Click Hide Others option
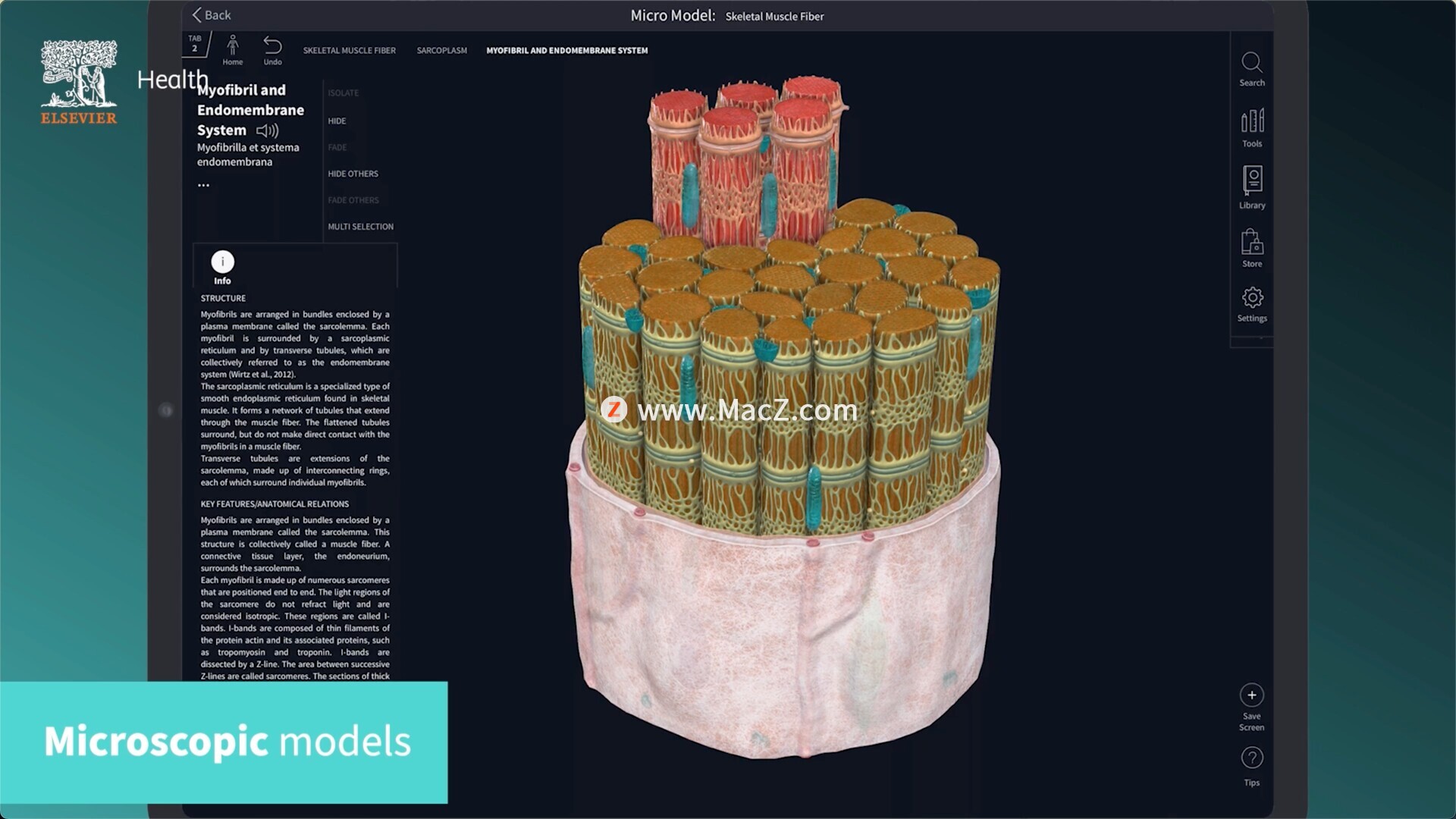The image size is (1456, 819). tap(353, 174)
